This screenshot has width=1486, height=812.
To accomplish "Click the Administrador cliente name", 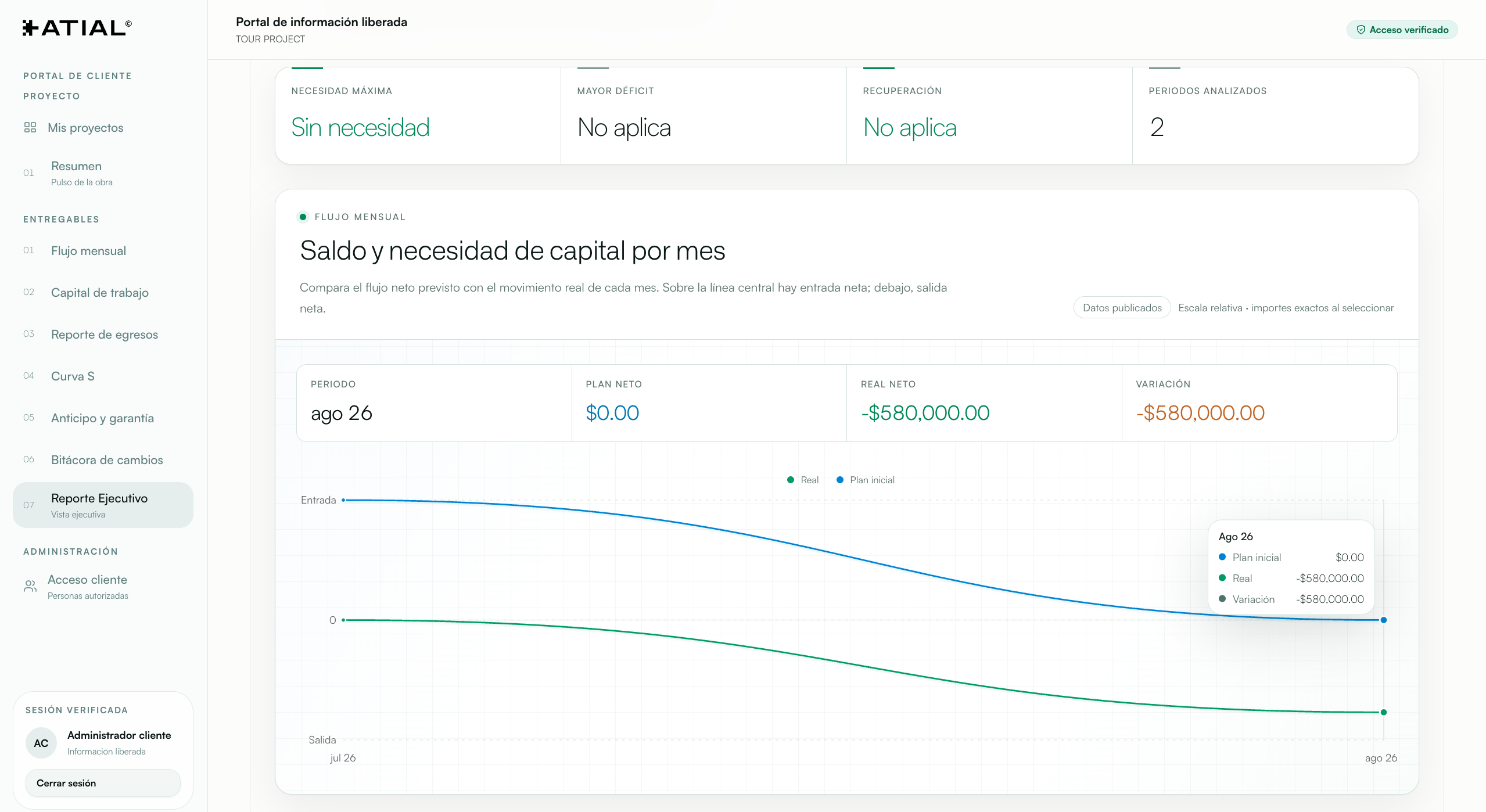I will tap(119, 735).
